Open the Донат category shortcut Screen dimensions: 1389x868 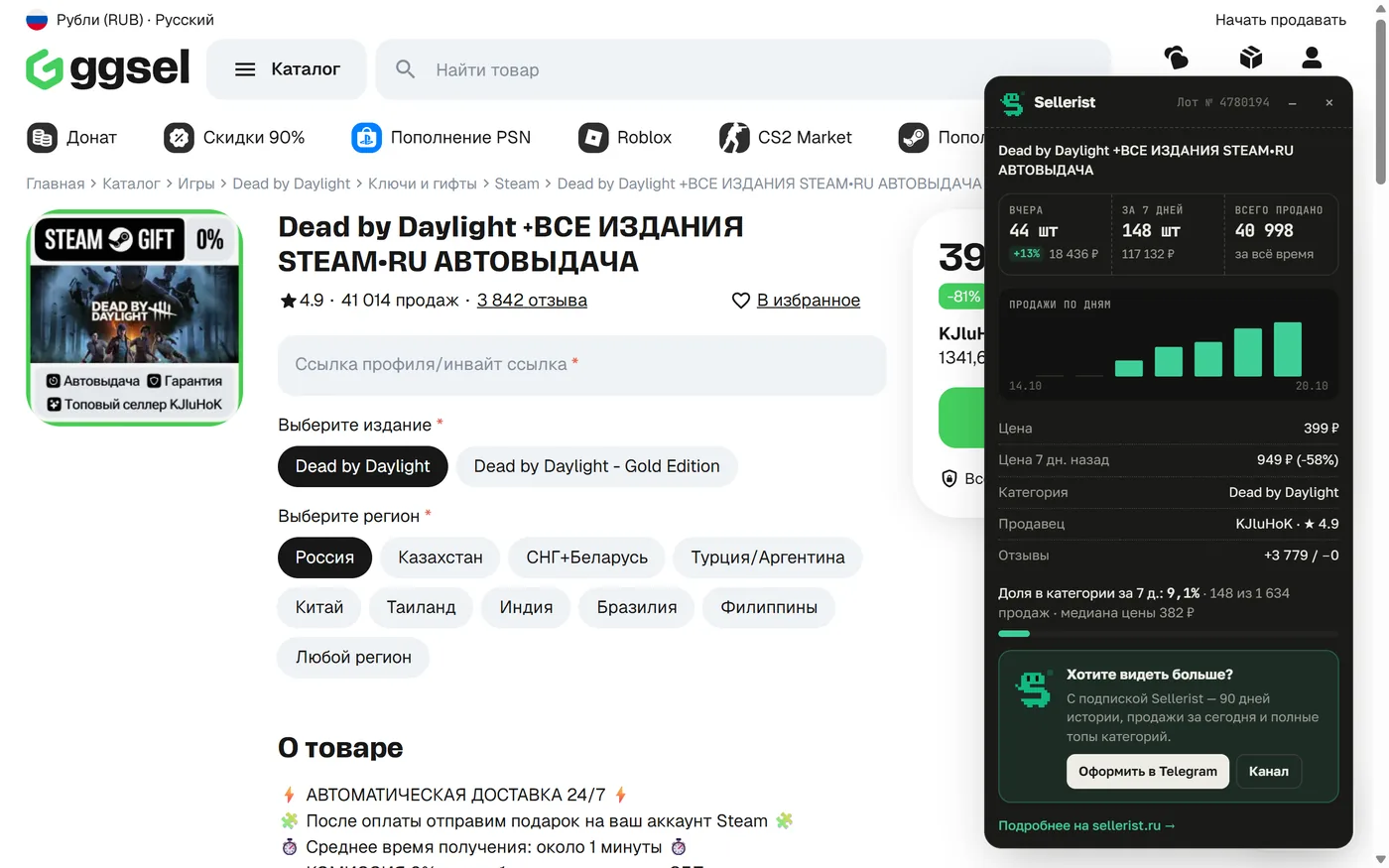[x=72, y=138]
